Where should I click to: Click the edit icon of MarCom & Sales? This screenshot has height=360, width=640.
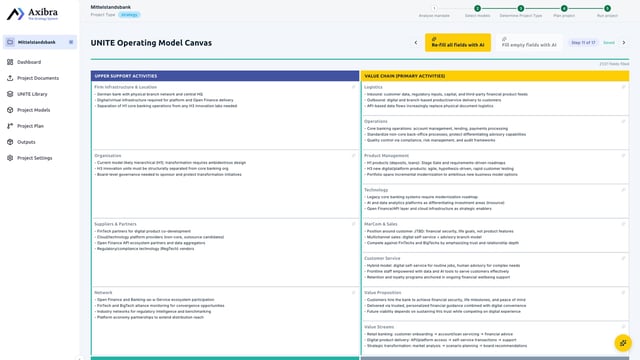(623, 224)
